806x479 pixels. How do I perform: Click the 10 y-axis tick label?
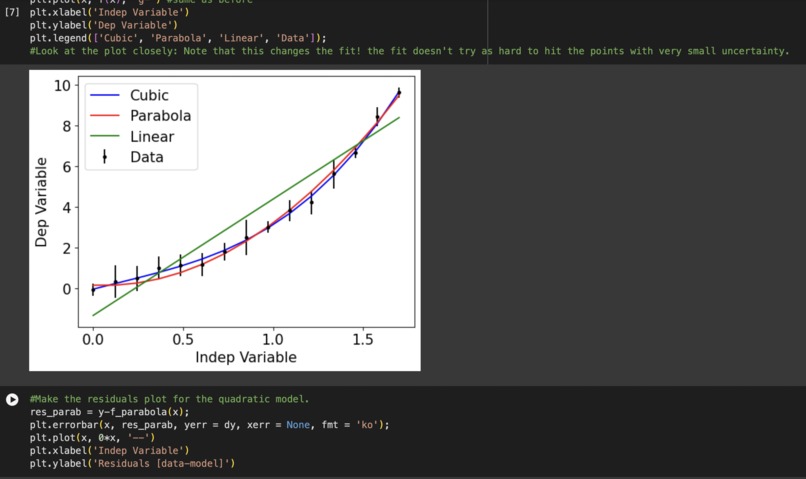[62, 85]
